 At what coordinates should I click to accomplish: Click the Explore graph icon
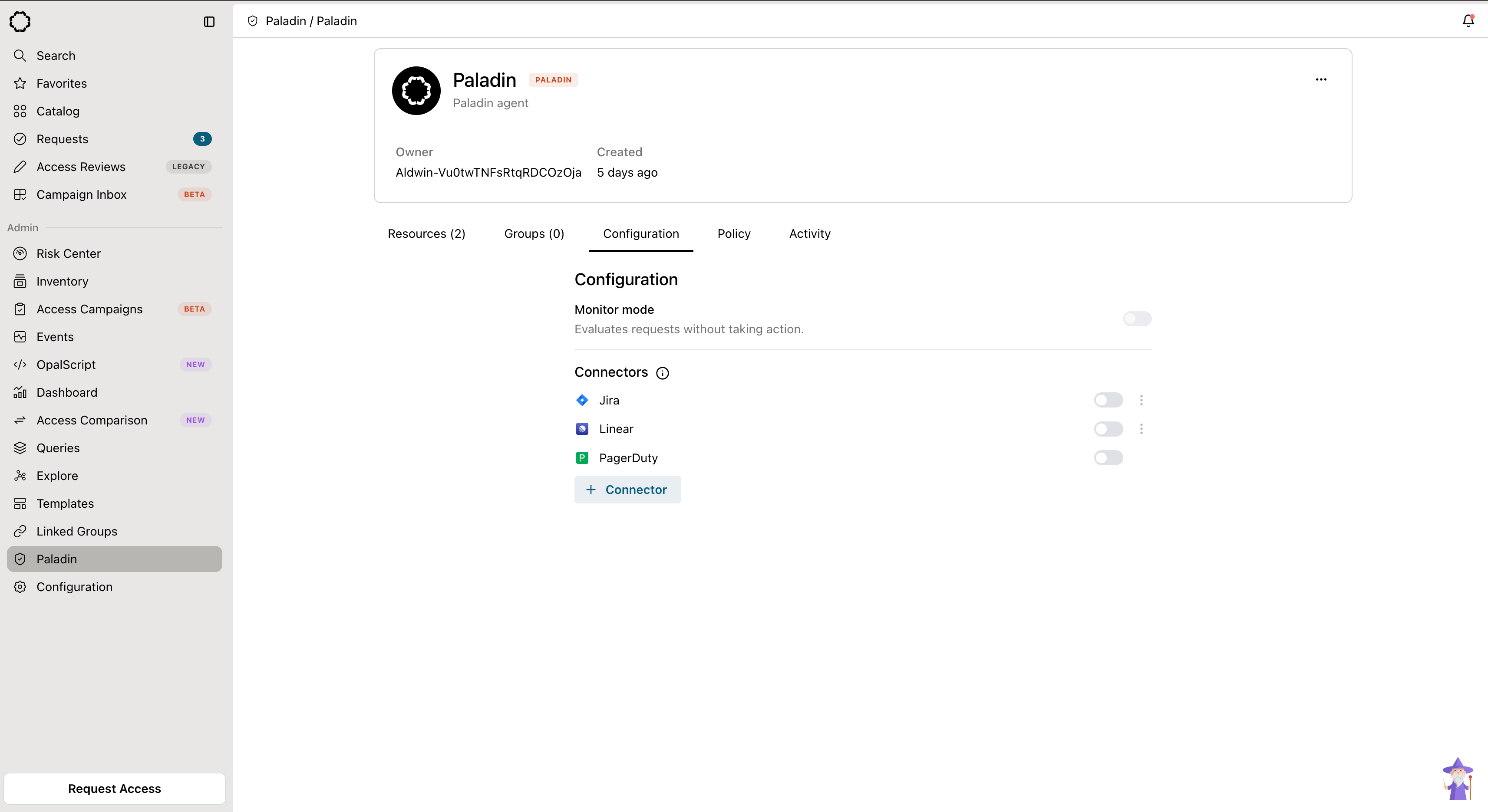click(x=20, y=475)
